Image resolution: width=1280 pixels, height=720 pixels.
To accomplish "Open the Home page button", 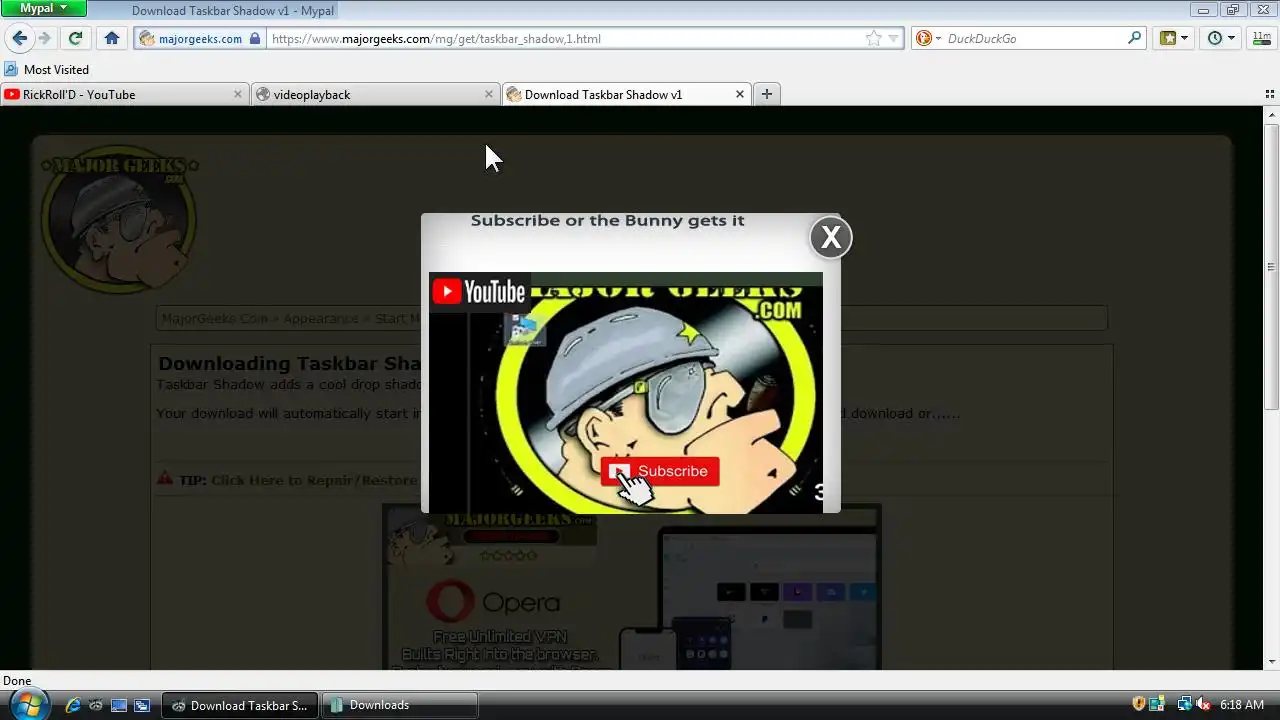I will coord(112,38).
